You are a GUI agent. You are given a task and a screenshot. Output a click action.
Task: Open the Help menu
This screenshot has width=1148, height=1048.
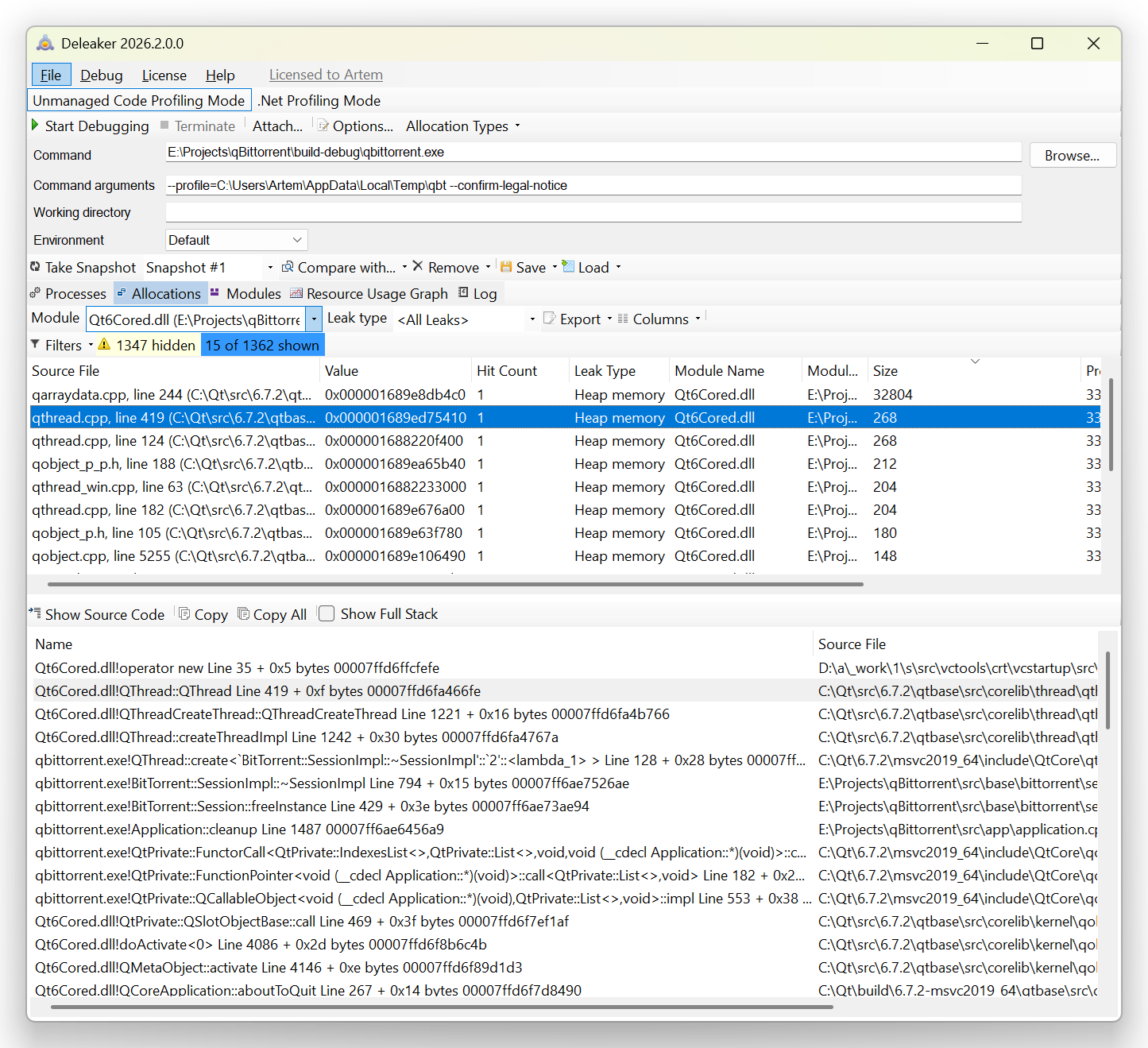tap(220, 75)
